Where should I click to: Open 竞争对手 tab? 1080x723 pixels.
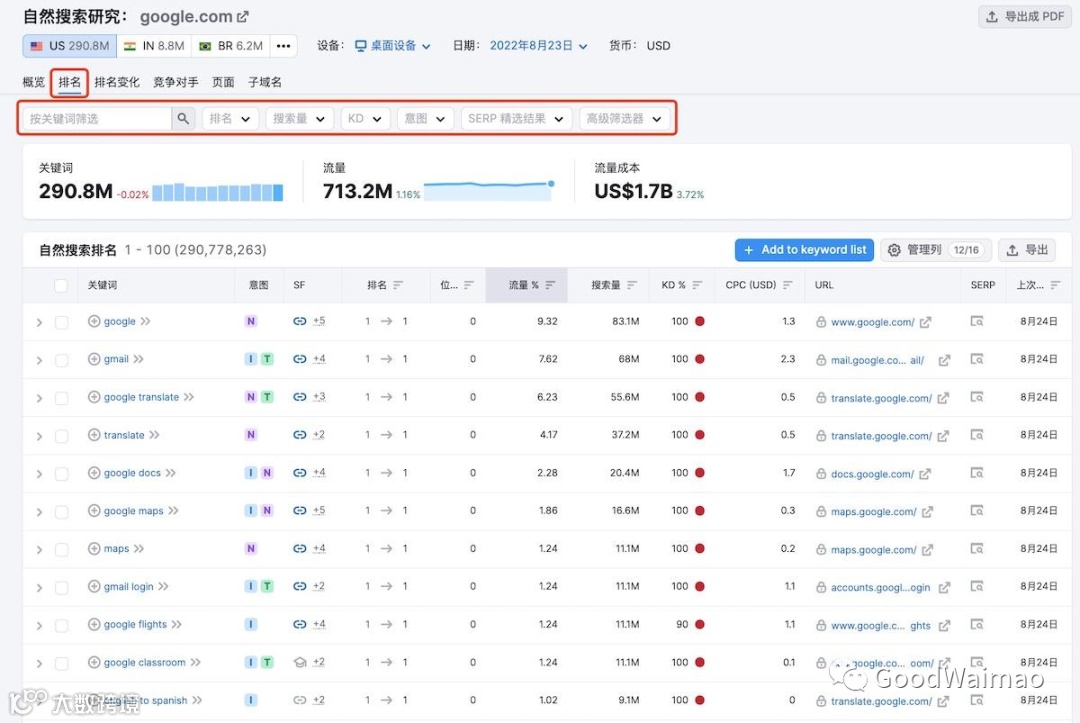pyautogui.click(x=176, y=82)
